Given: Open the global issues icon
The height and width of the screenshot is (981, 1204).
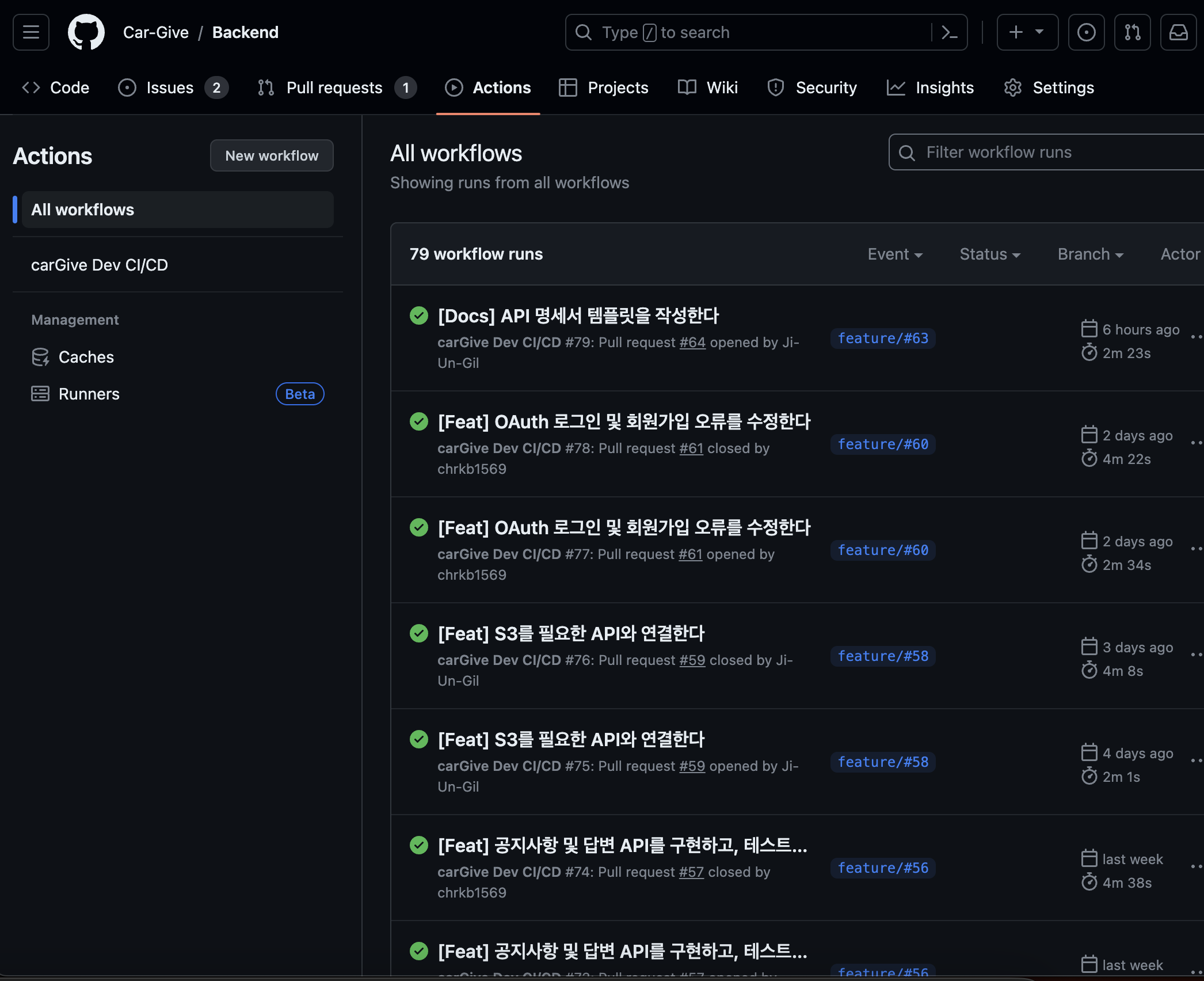Looking at the screenshot, I should (x=1087, y=32).
